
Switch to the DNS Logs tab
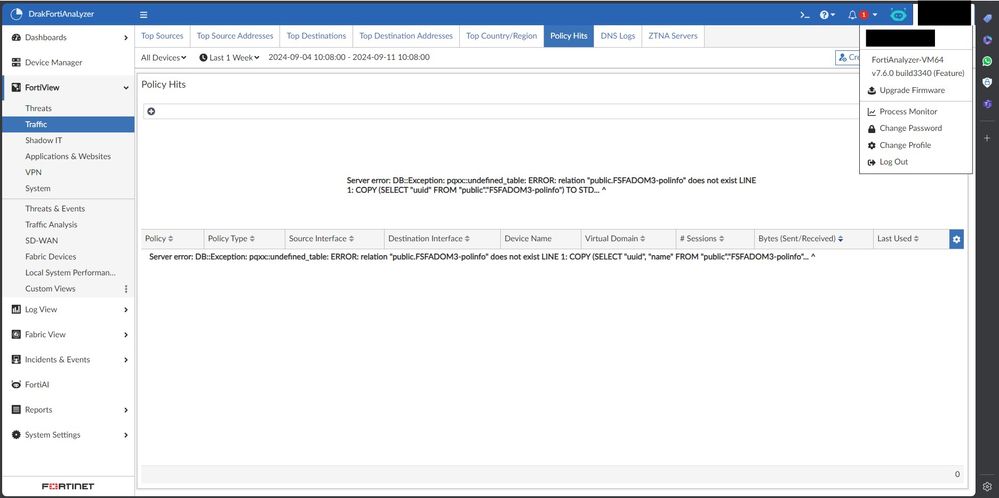click(x=618, y=36)
